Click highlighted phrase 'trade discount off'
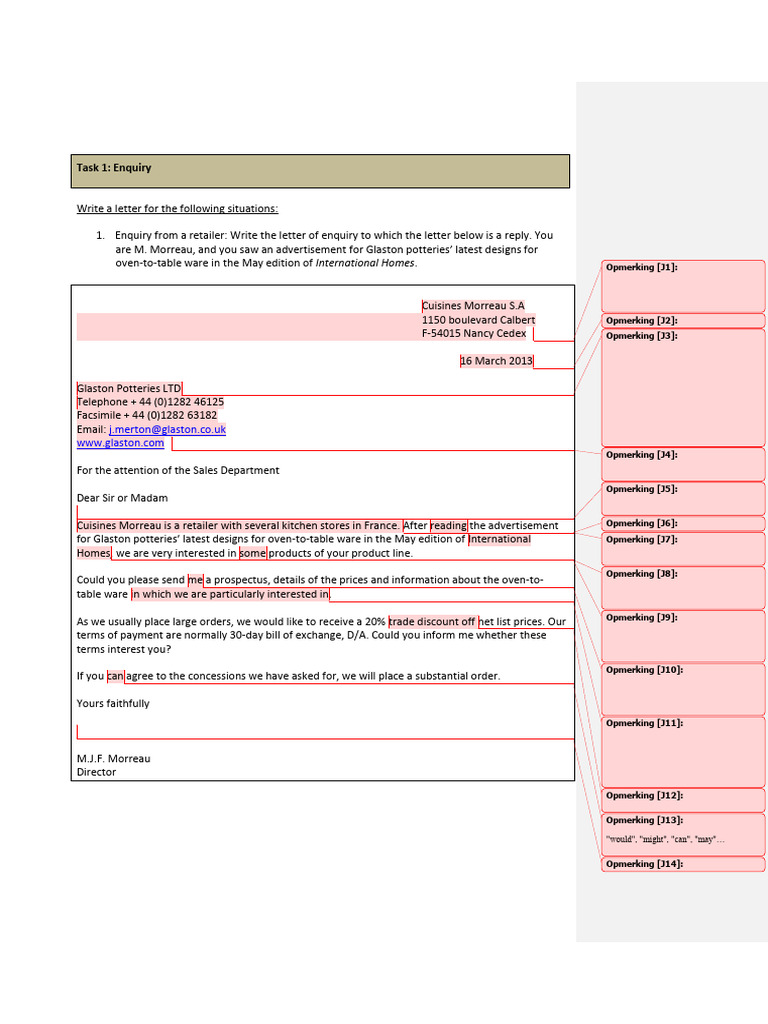Viewport: 768px width, 1024px height. (x=432, y=622)
